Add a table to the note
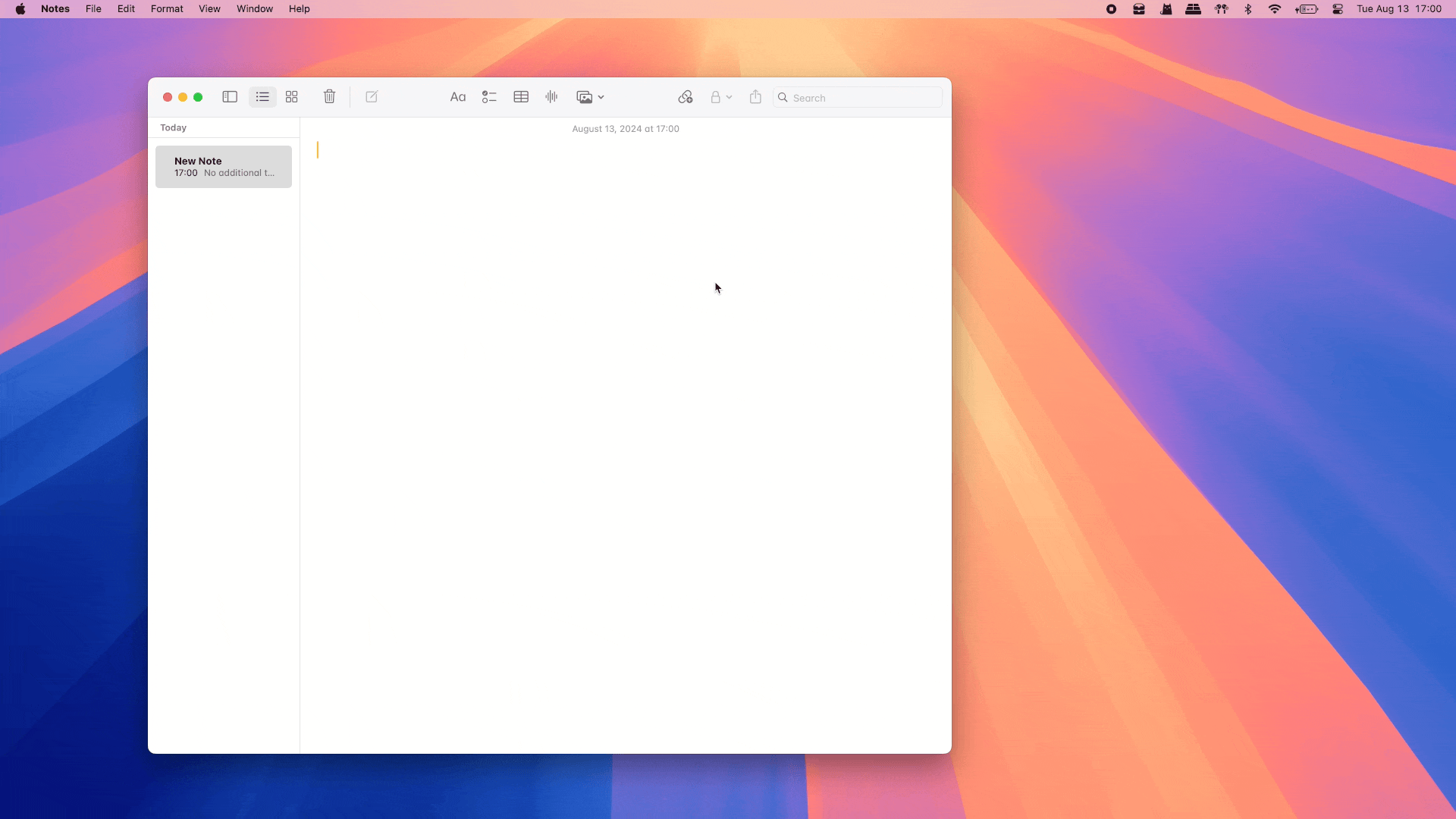Screen dimensions: 1456x819 [521, 97]
